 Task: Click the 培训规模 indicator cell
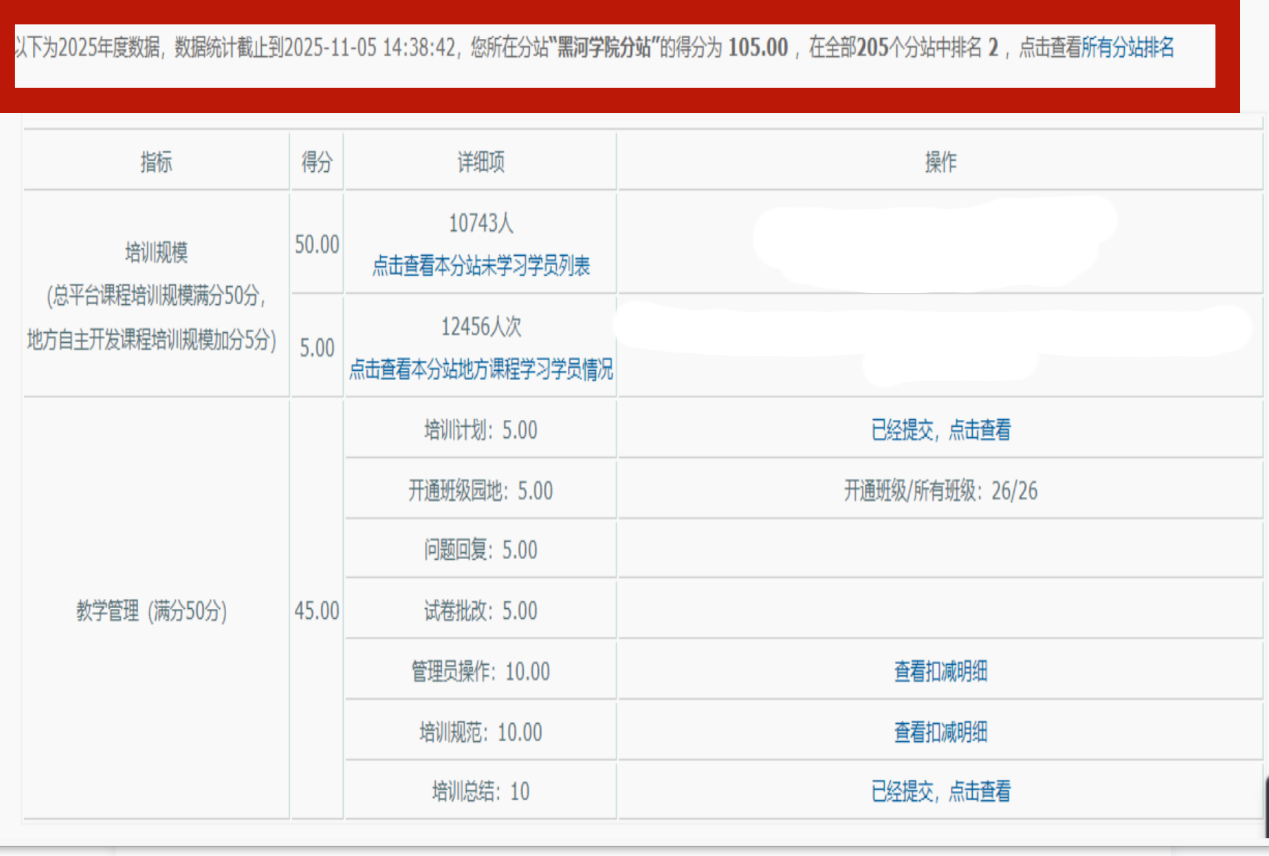(x=156, y=253)
